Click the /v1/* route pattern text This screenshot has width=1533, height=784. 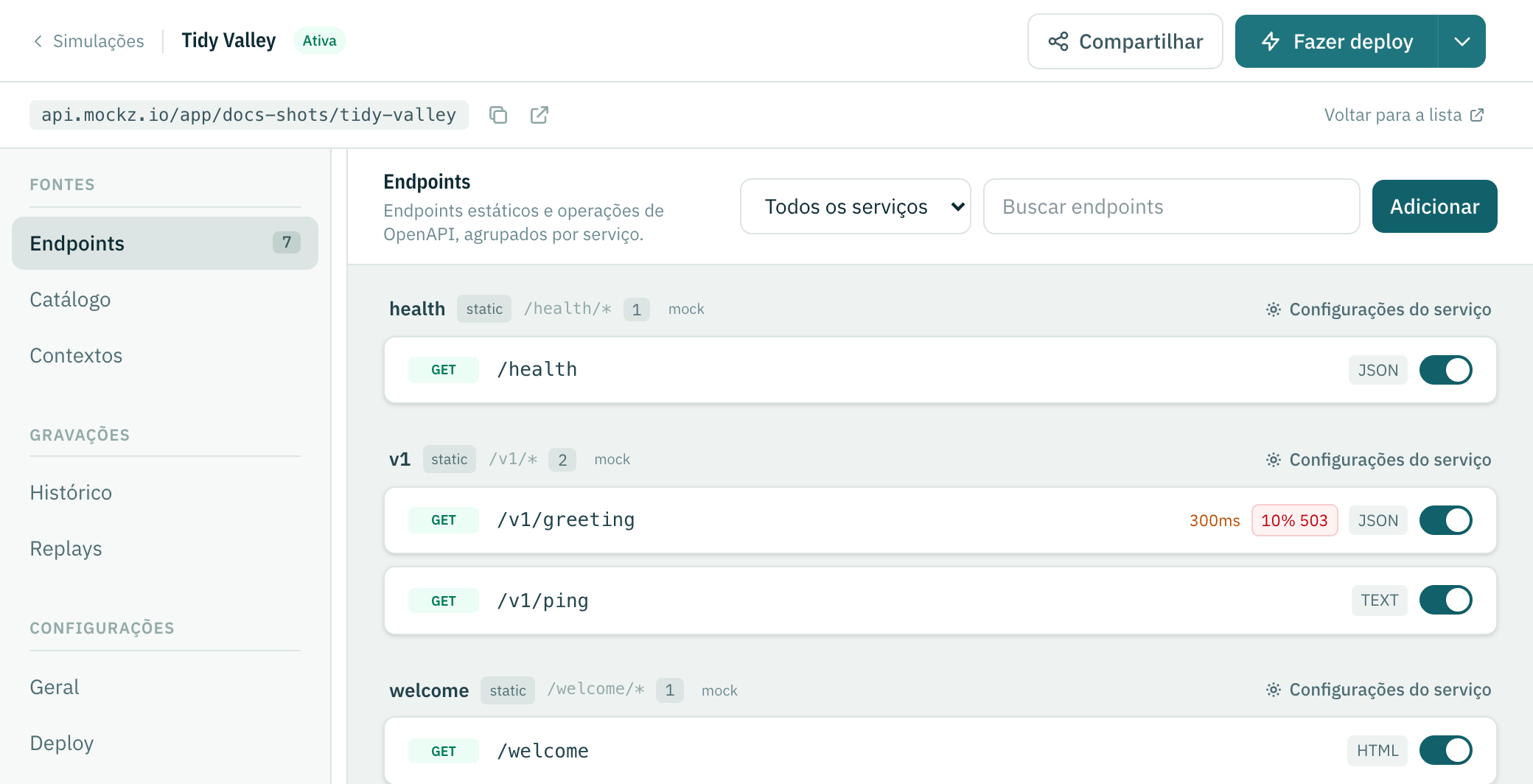[513, 459]
